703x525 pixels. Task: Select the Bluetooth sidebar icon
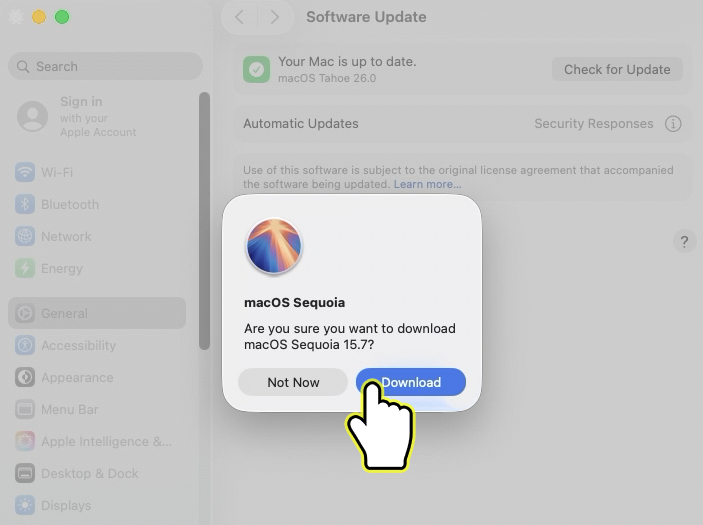(25, 204)
